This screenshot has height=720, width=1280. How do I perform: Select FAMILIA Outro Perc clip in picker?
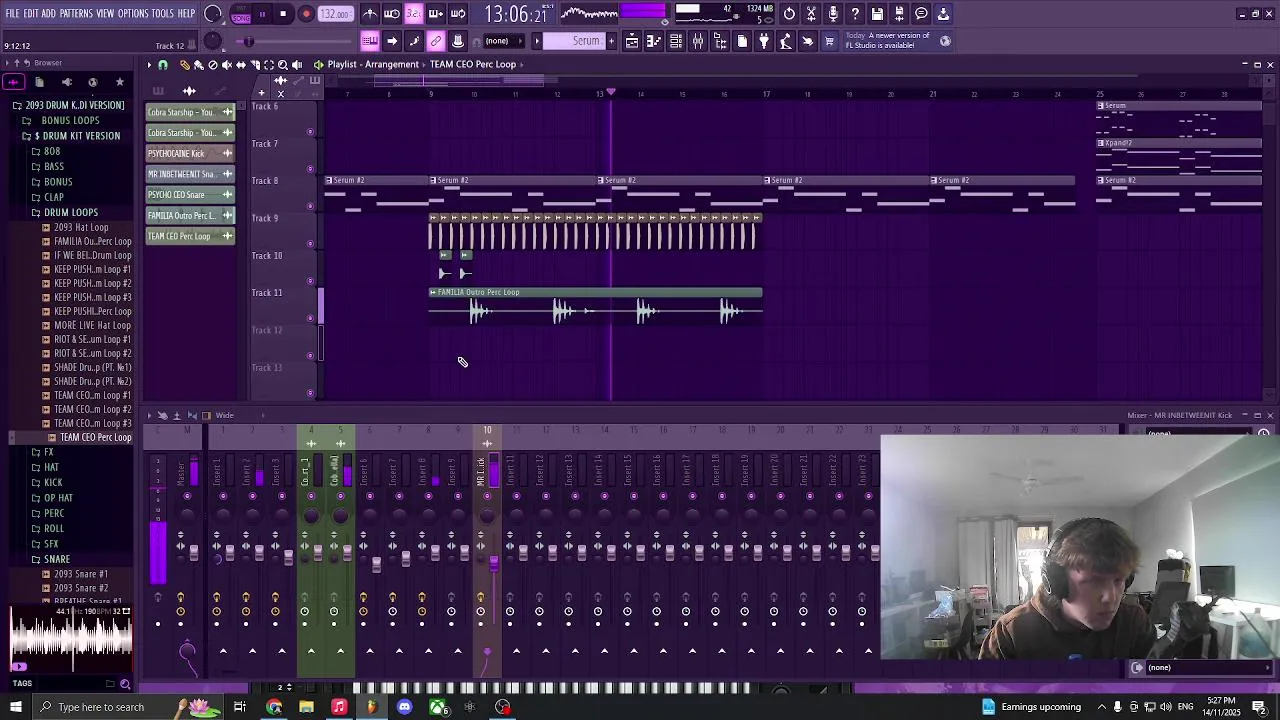pyautogui.click(x=190, y=215)
